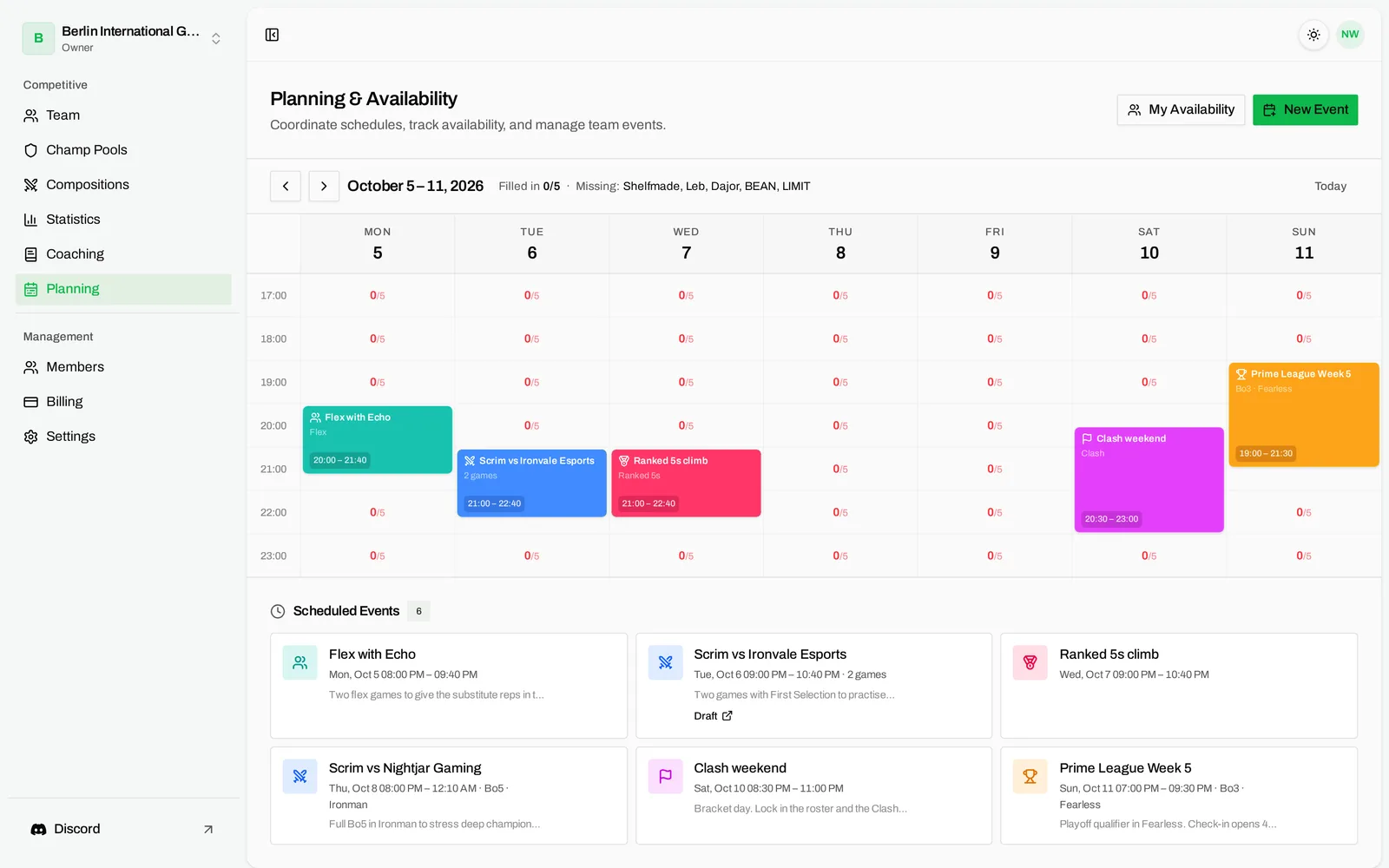Open Champ Pools page
The image size is (1389, 868).
[x=123, y=150]
